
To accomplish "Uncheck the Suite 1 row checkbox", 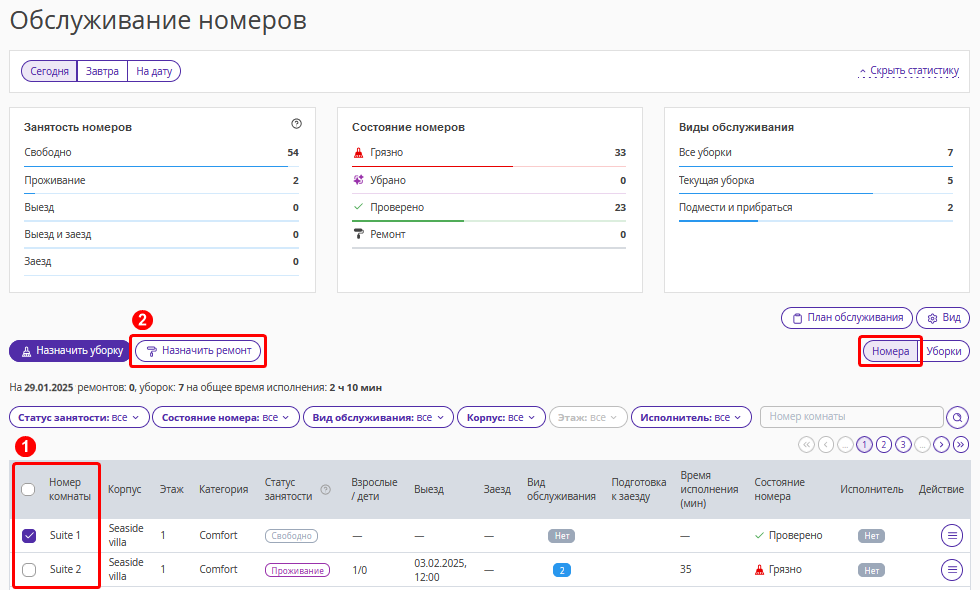I will tap(29, 536).
